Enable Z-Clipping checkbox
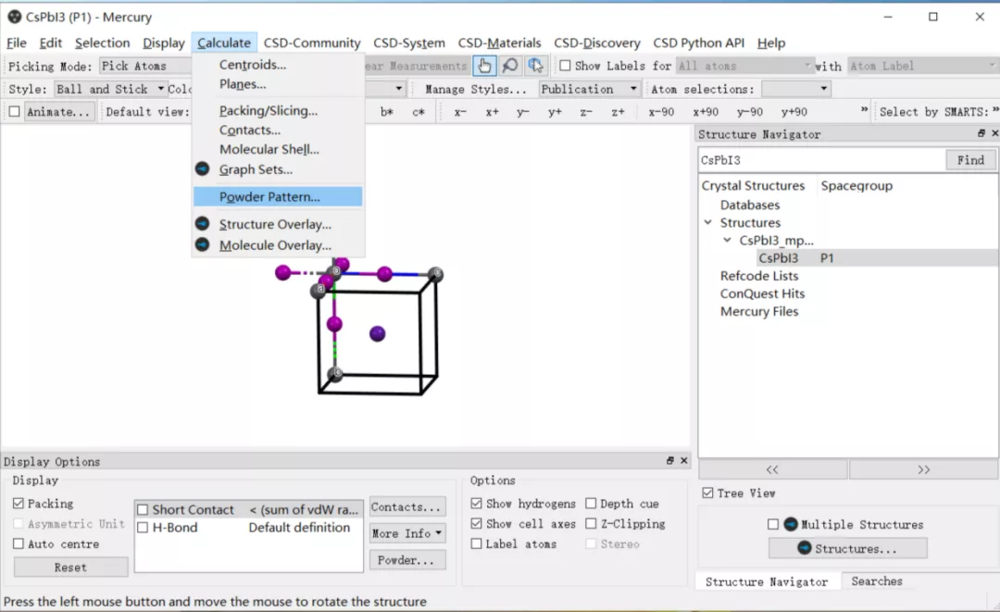This screenshot has height=612, width=1000. click(x=591, y=523)
